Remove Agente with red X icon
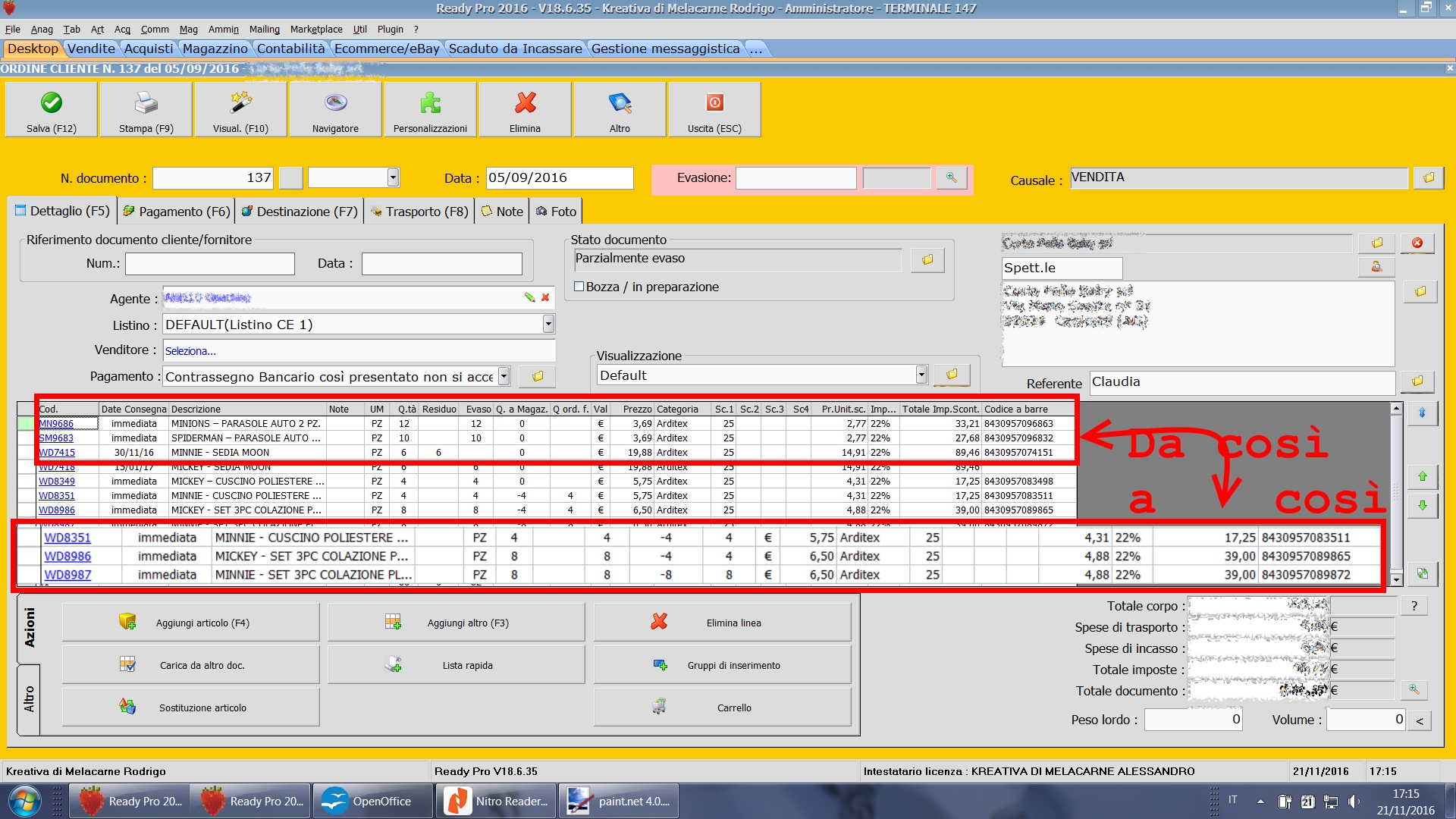Viewport: 1456px width, 819px height. click(545, 298)
